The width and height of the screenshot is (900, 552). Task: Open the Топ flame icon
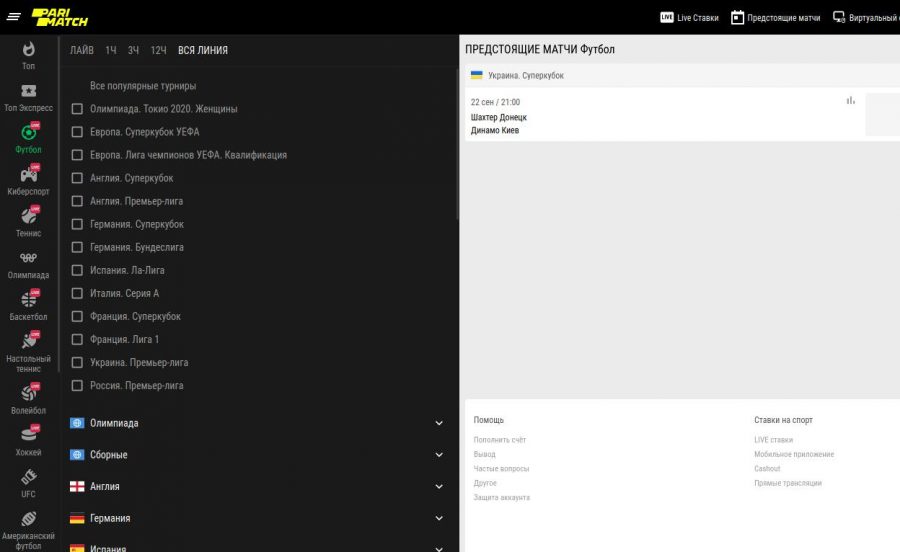click(x=28, y=49)
